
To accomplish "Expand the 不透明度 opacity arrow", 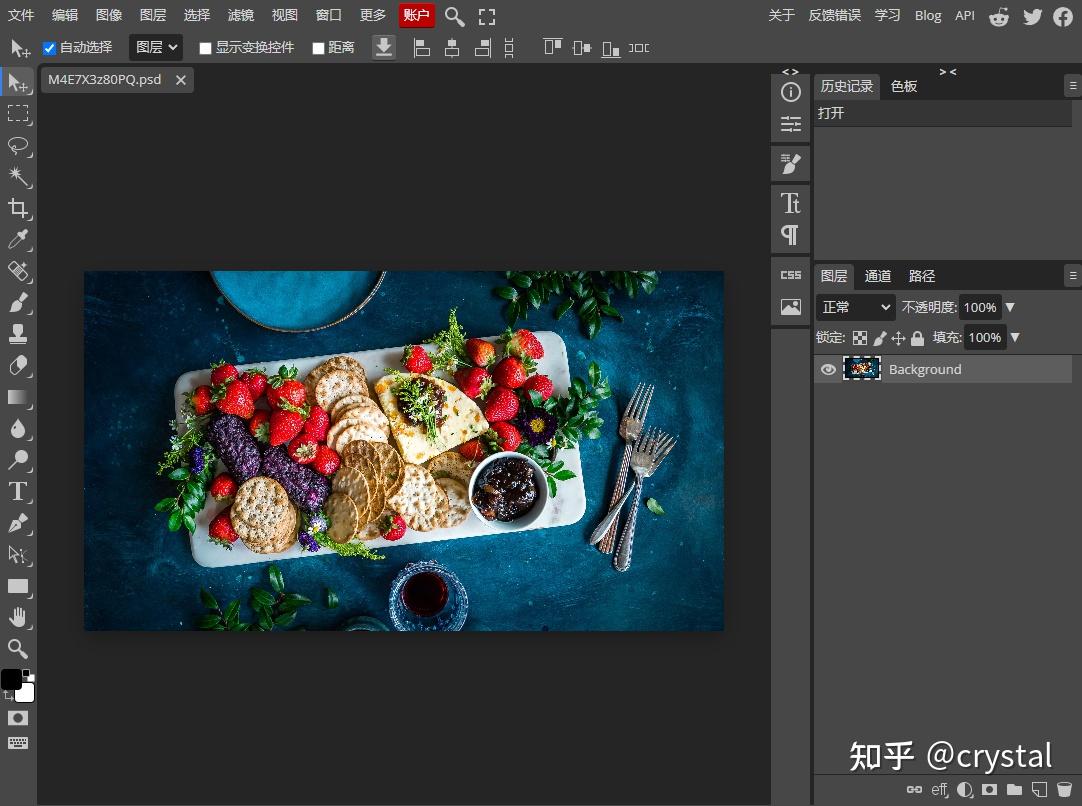I will tap(1010, 307).
